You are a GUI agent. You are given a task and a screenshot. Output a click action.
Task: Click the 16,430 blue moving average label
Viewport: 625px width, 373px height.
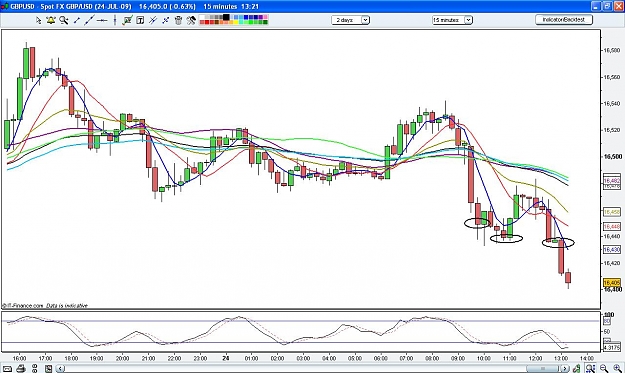tap(612, 249)
